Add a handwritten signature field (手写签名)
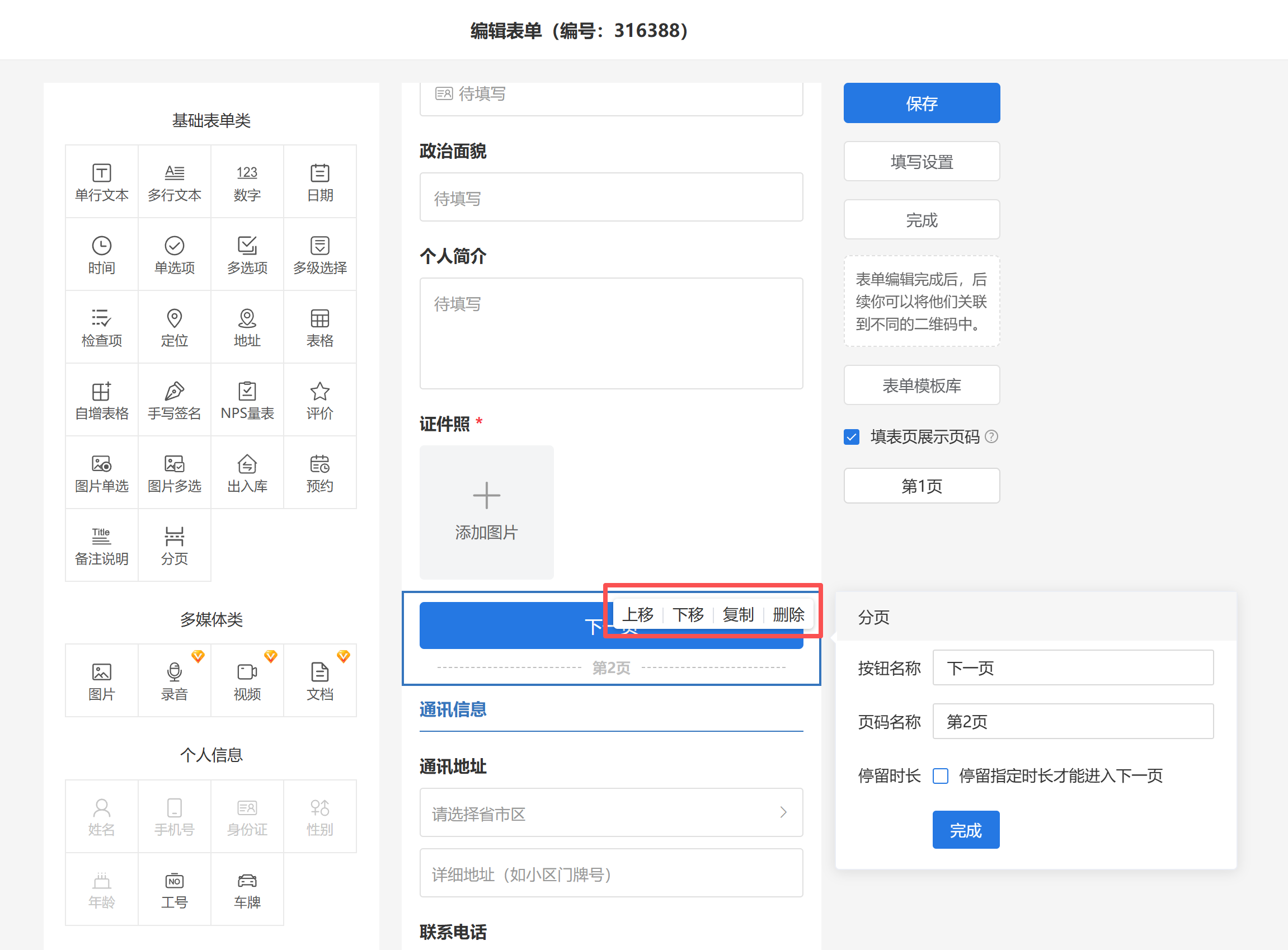The height and width of the screenshot is (950, 1288). click(174, 400)
